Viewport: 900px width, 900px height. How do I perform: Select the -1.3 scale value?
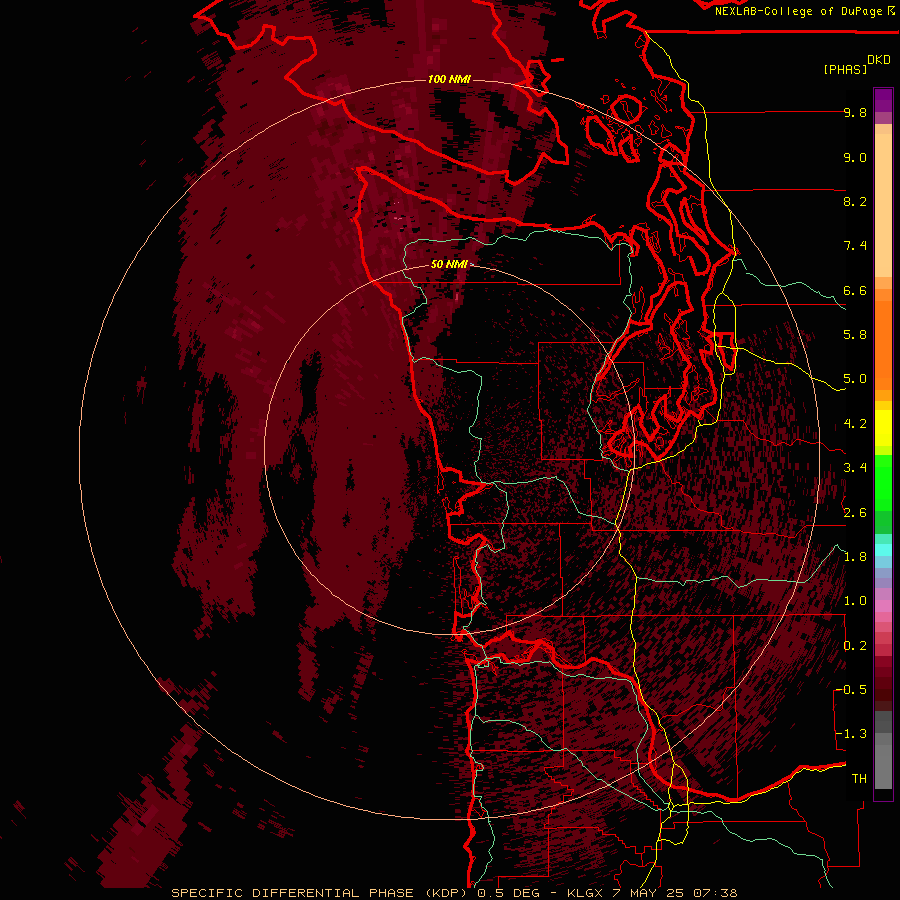851,734
